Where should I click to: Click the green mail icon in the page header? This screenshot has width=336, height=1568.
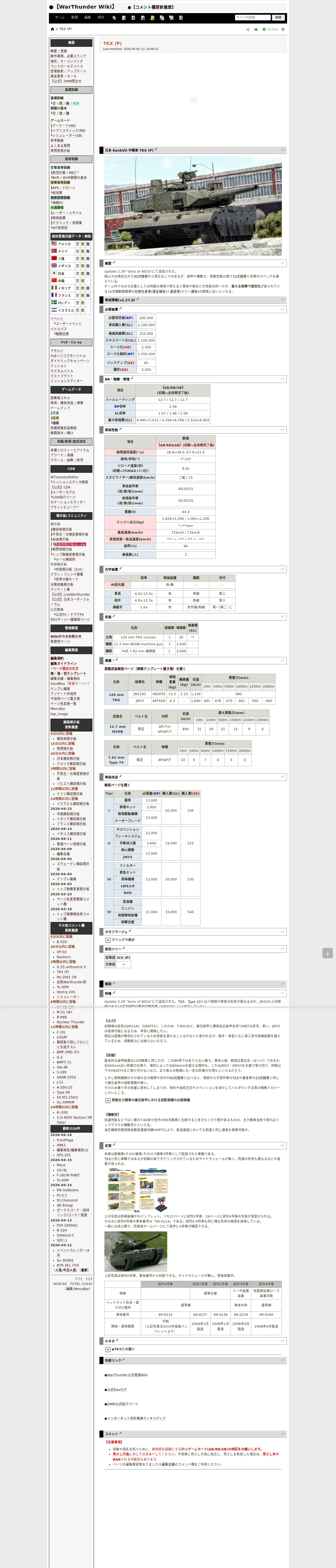click(256, 29)
